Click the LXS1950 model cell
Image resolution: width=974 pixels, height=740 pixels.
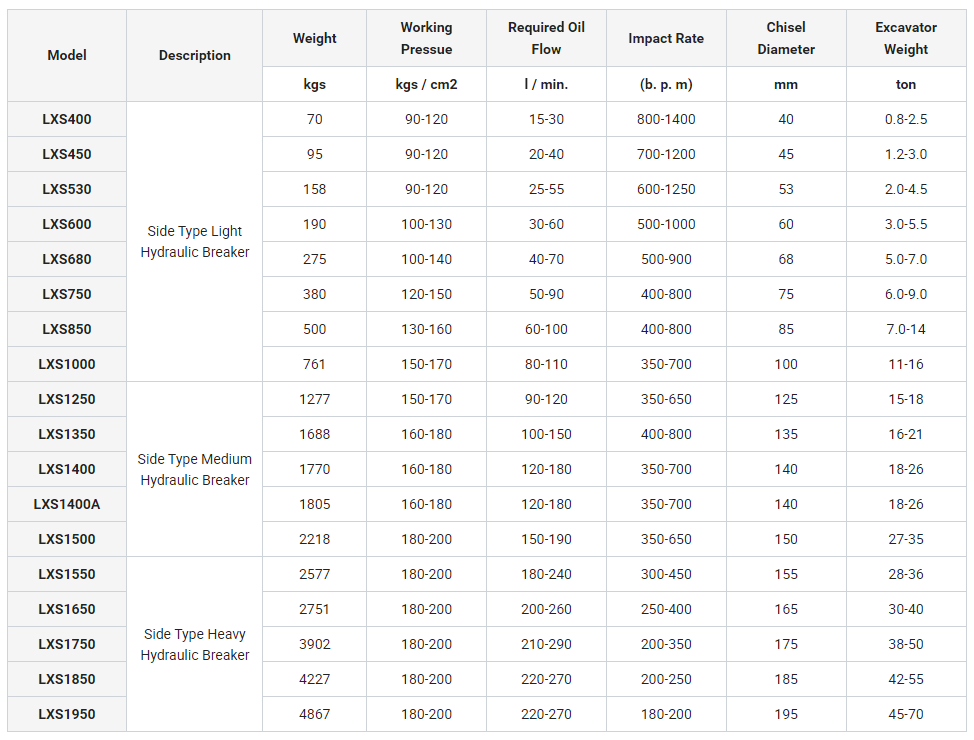pos(67,714)
